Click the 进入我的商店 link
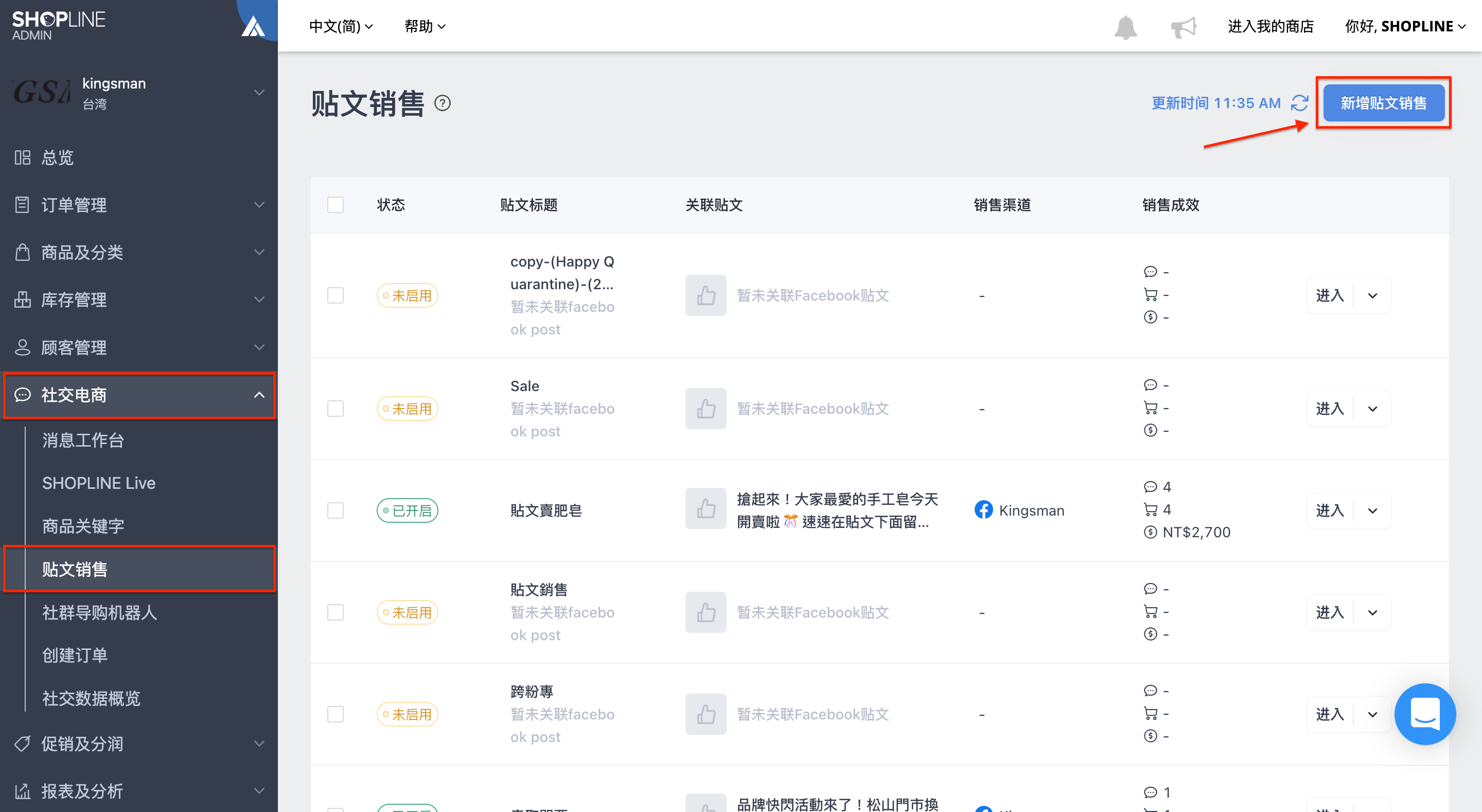This screenshot has height=812, width=1482. [1271, 26]
